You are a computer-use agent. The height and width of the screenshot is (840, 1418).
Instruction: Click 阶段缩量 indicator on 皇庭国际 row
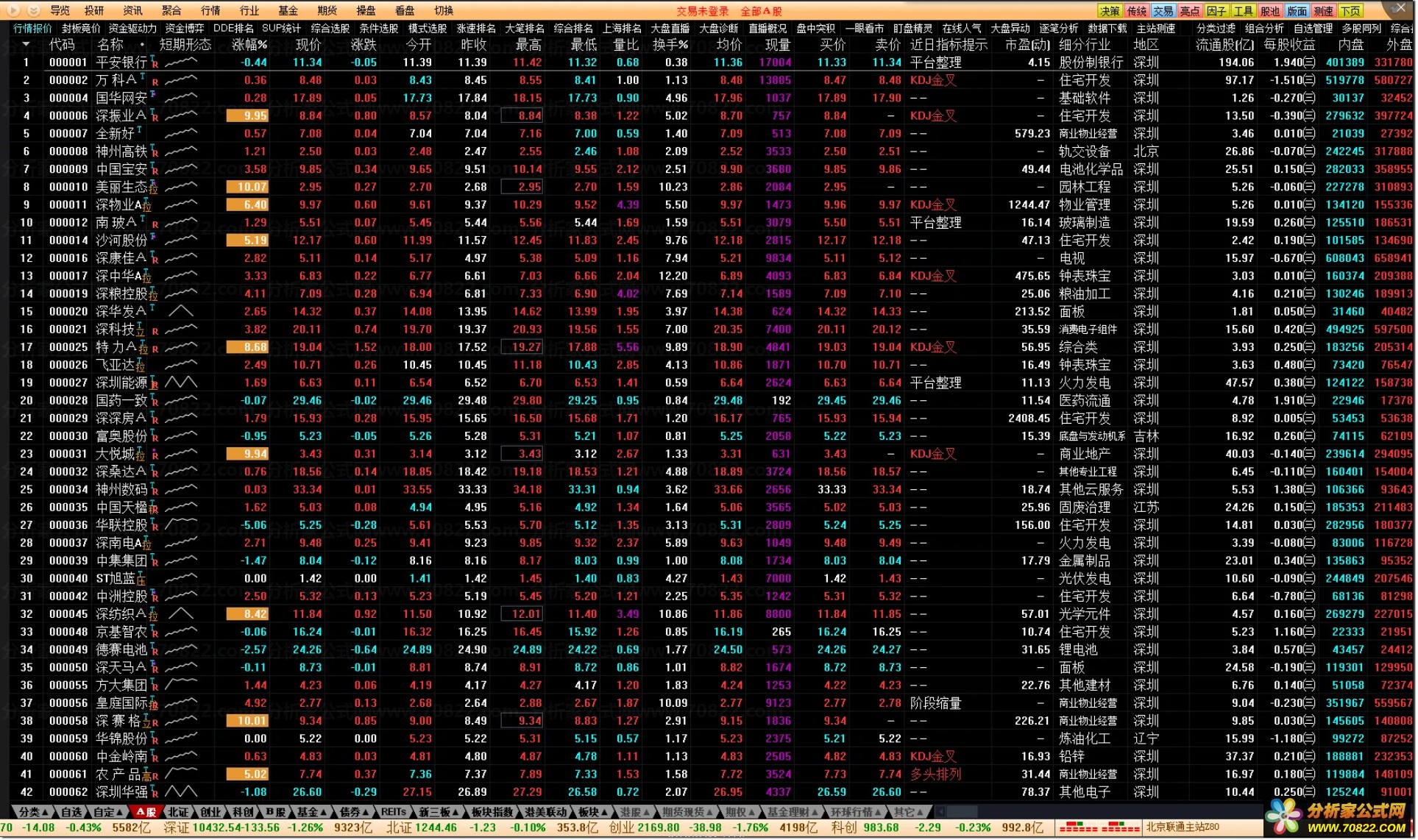coord(935,703)
